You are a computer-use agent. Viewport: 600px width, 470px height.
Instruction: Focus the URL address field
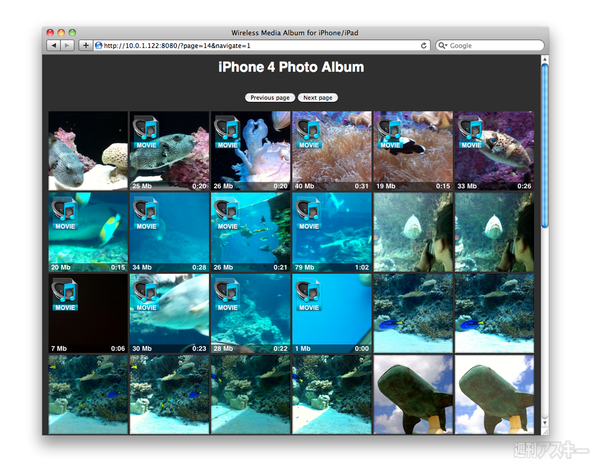tap(262, 45)
